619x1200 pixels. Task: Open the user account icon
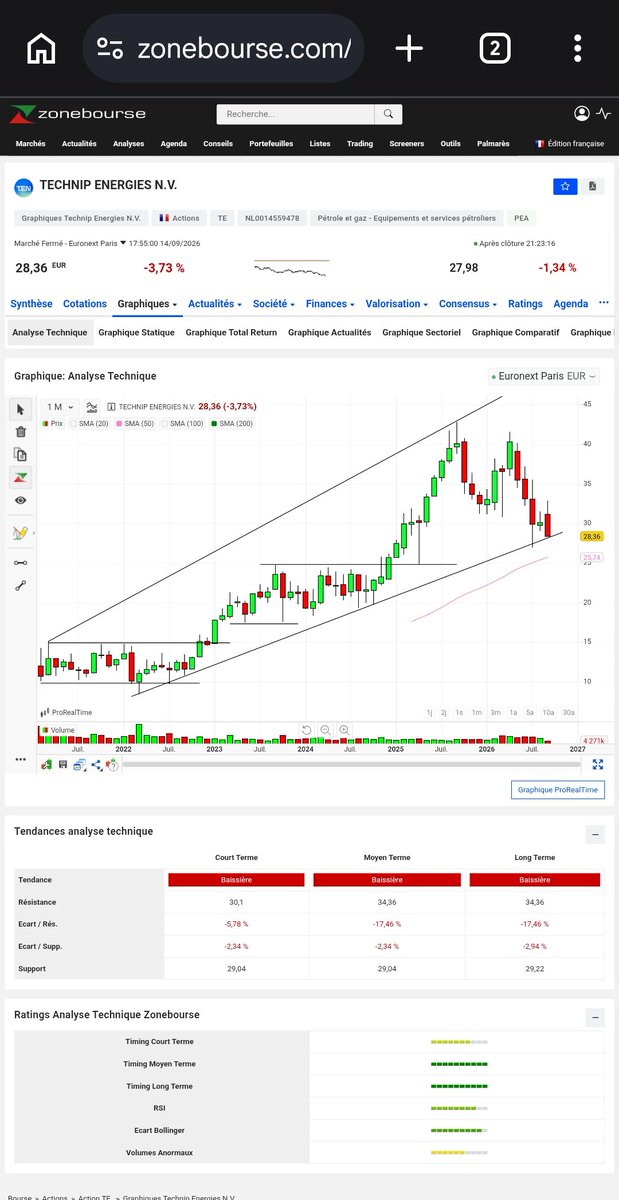[582, 114]
